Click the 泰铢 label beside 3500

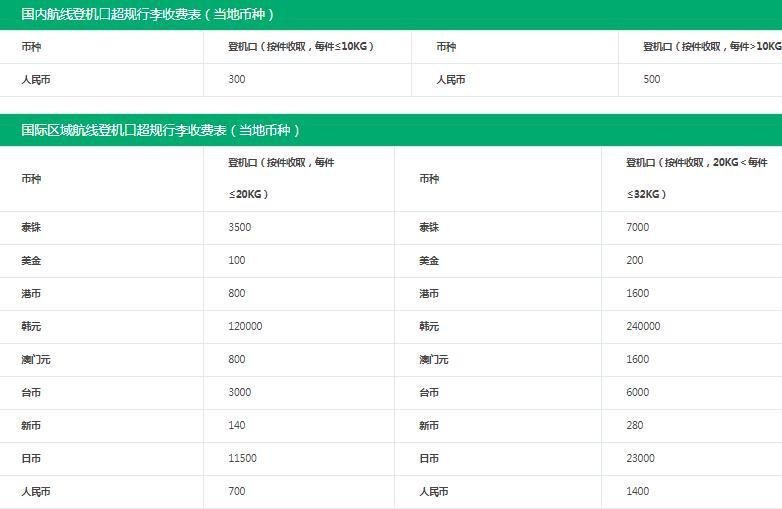pos(31,227)
